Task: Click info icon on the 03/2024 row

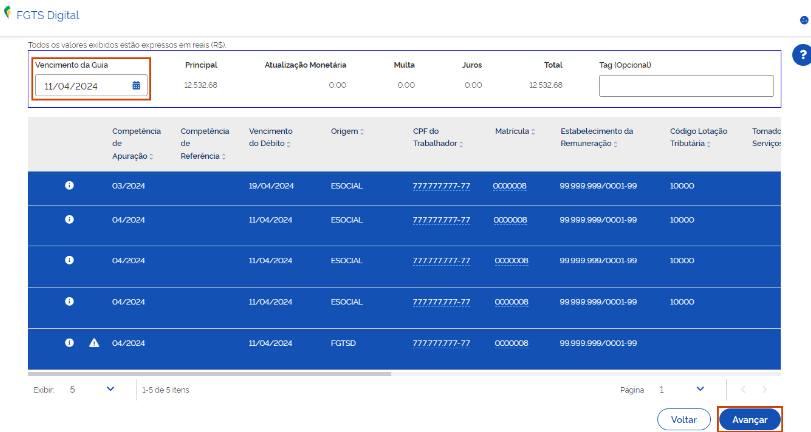Action: pyautogui.click(x=69, y=185)
